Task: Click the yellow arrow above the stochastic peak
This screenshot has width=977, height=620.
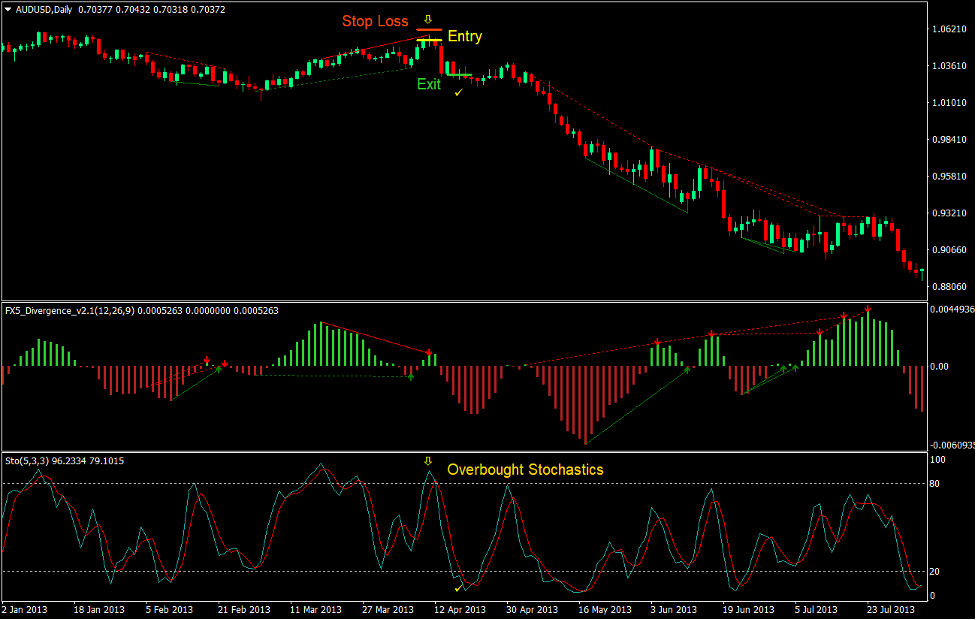Action: 428,462
